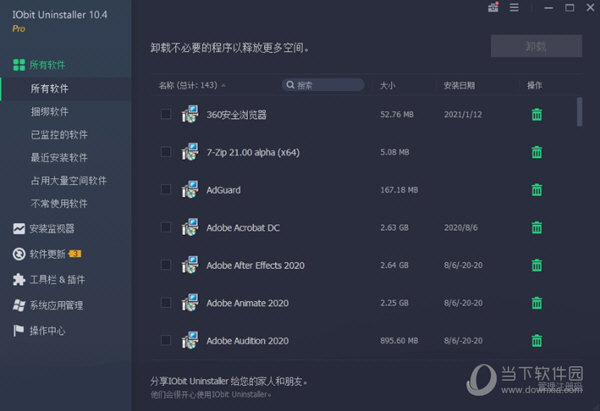The height and width of the screenshot is (411, 600).
Task: Click the install date 2021/1/12
Action: [x=463, y=114]
